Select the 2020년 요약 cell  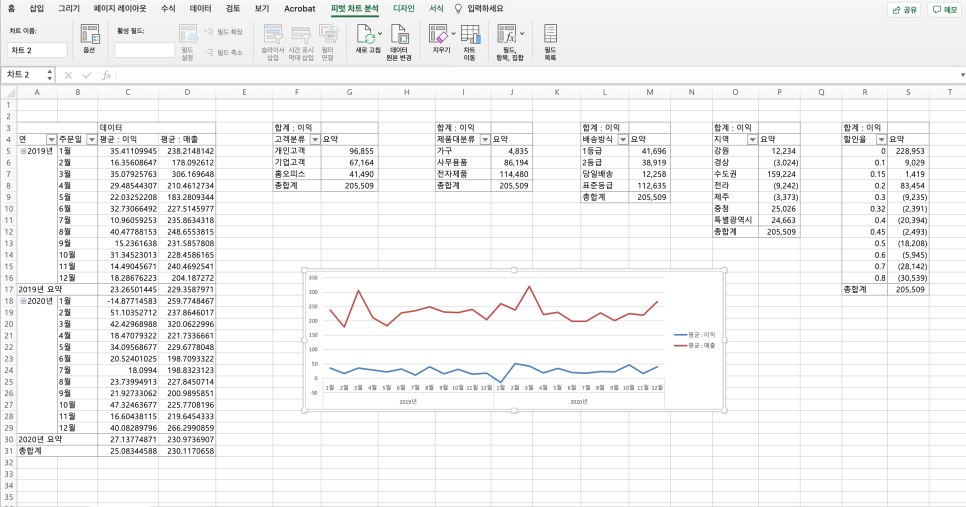tap(57, 440)
